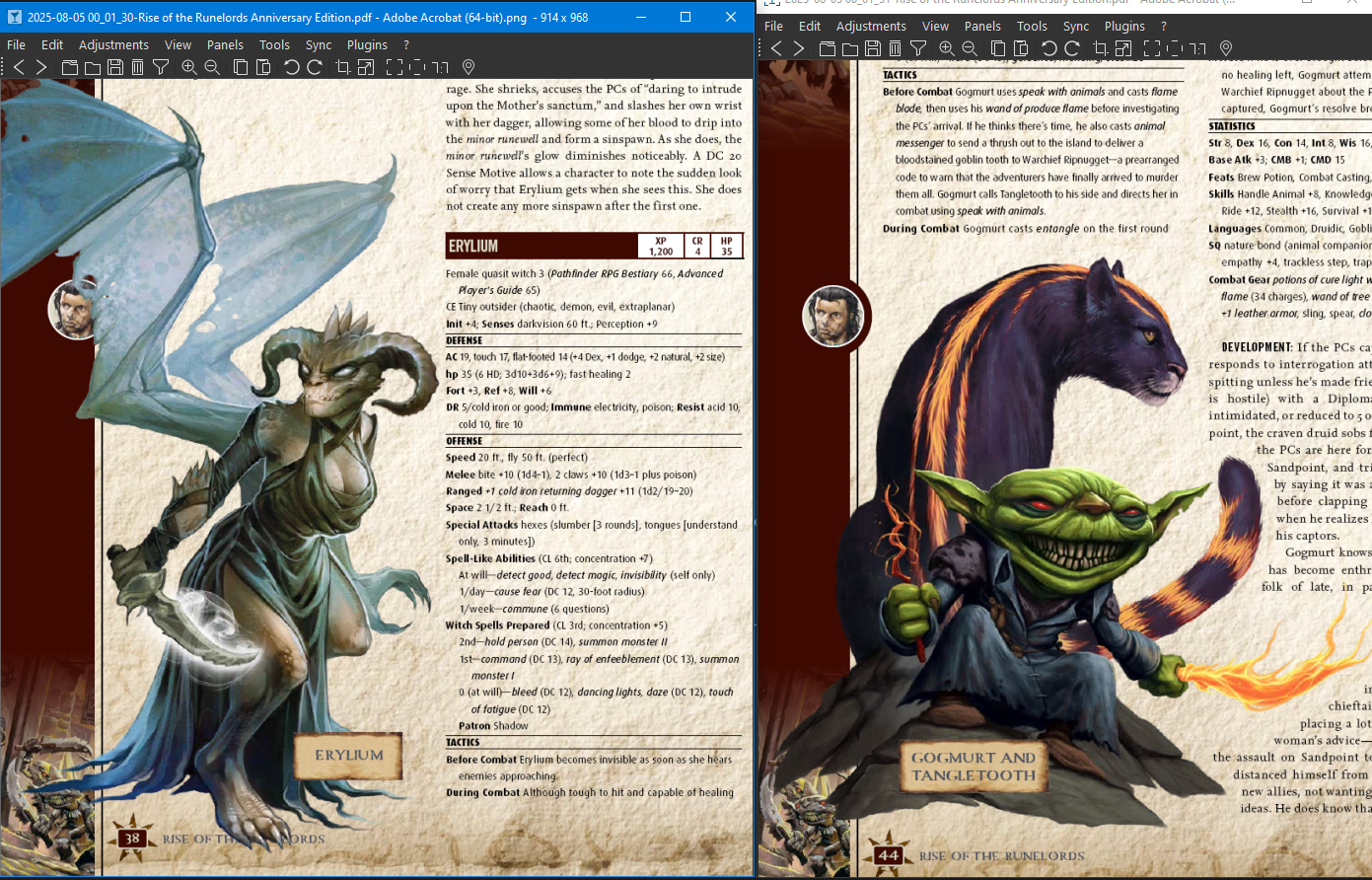Open Adjustments menu in Erylium window

(113, 44)
